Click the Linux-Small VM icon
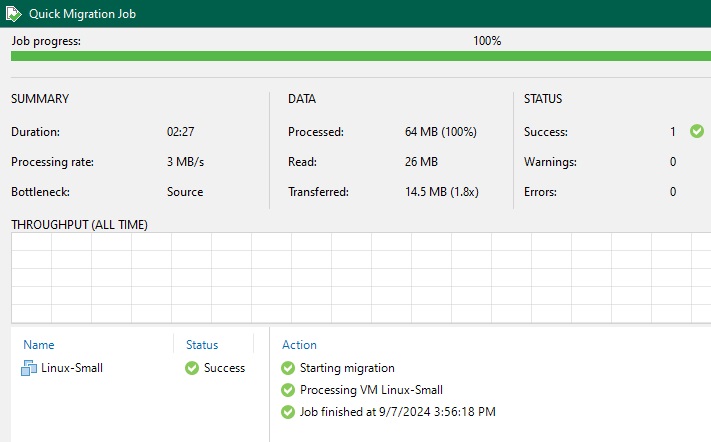This screenshot has height=442, width=711. [28, 368]
